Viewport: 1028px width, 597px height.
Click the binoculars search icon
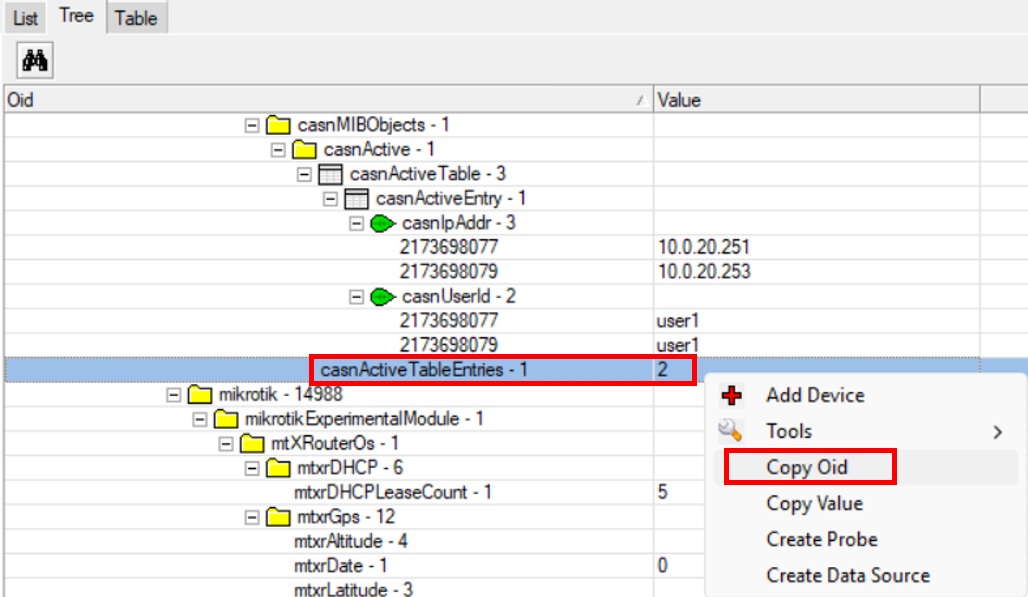click(35, 61)
